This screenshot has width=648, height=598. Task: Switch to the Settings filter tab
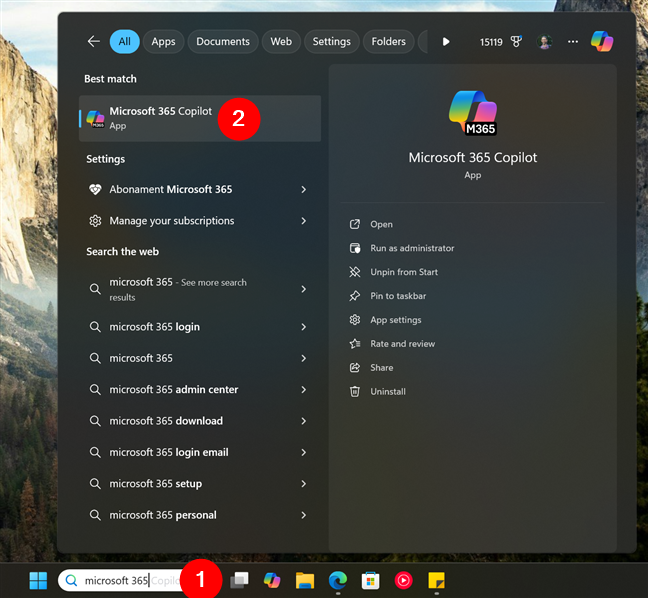[x=331, y=41]
